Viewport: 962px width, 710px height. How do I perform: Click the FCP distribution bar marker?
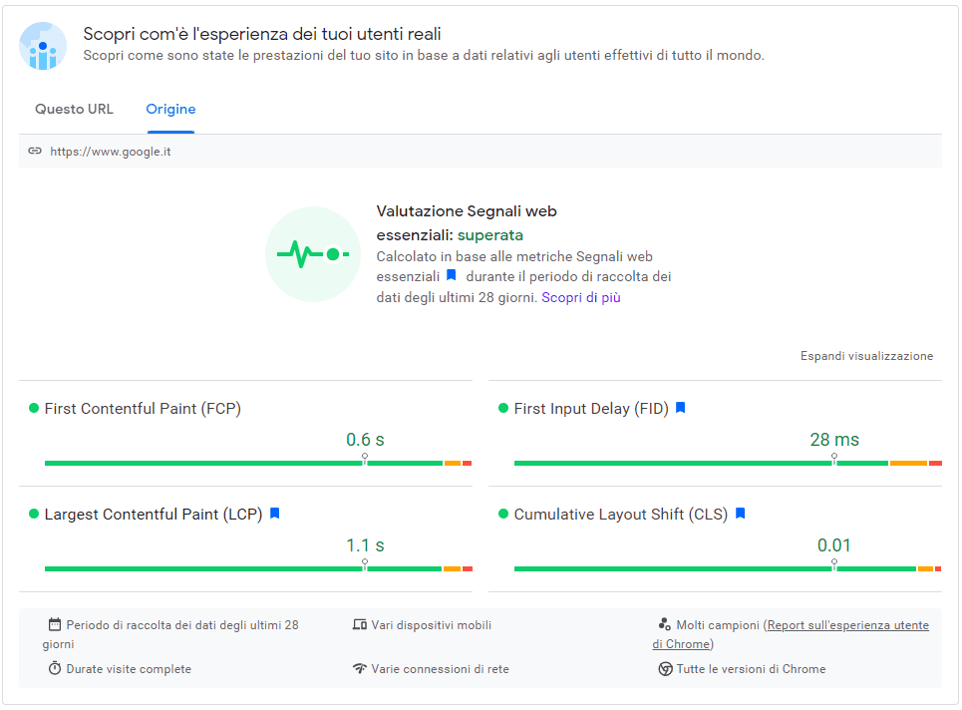tap(365, 459)
